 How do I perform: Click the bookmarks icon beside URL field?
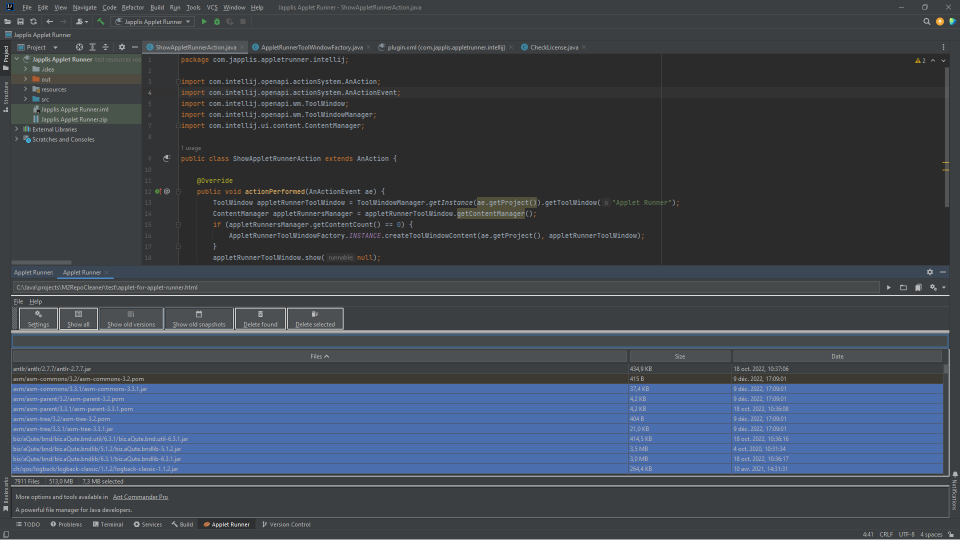click(x=918, y=287)
